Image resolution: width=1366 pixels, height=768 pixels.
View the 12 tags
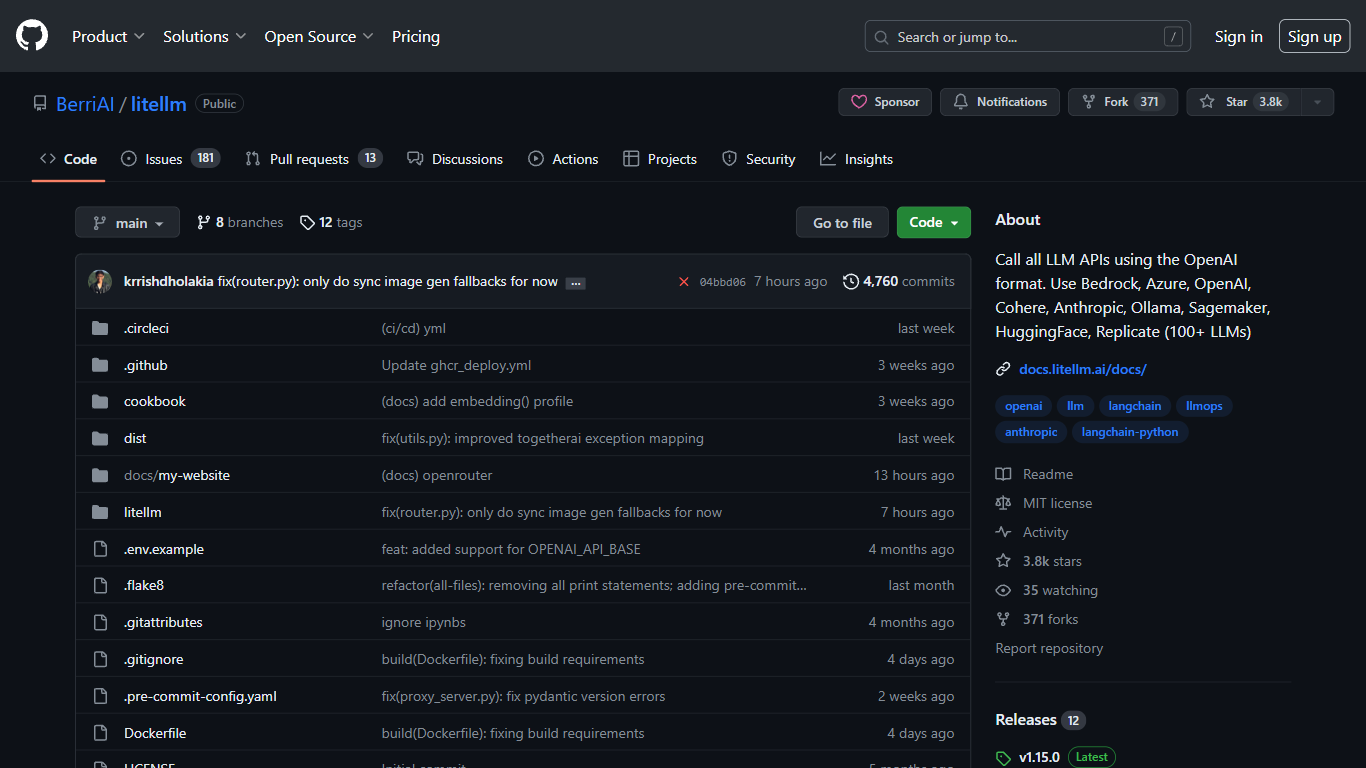coord(331,222)
